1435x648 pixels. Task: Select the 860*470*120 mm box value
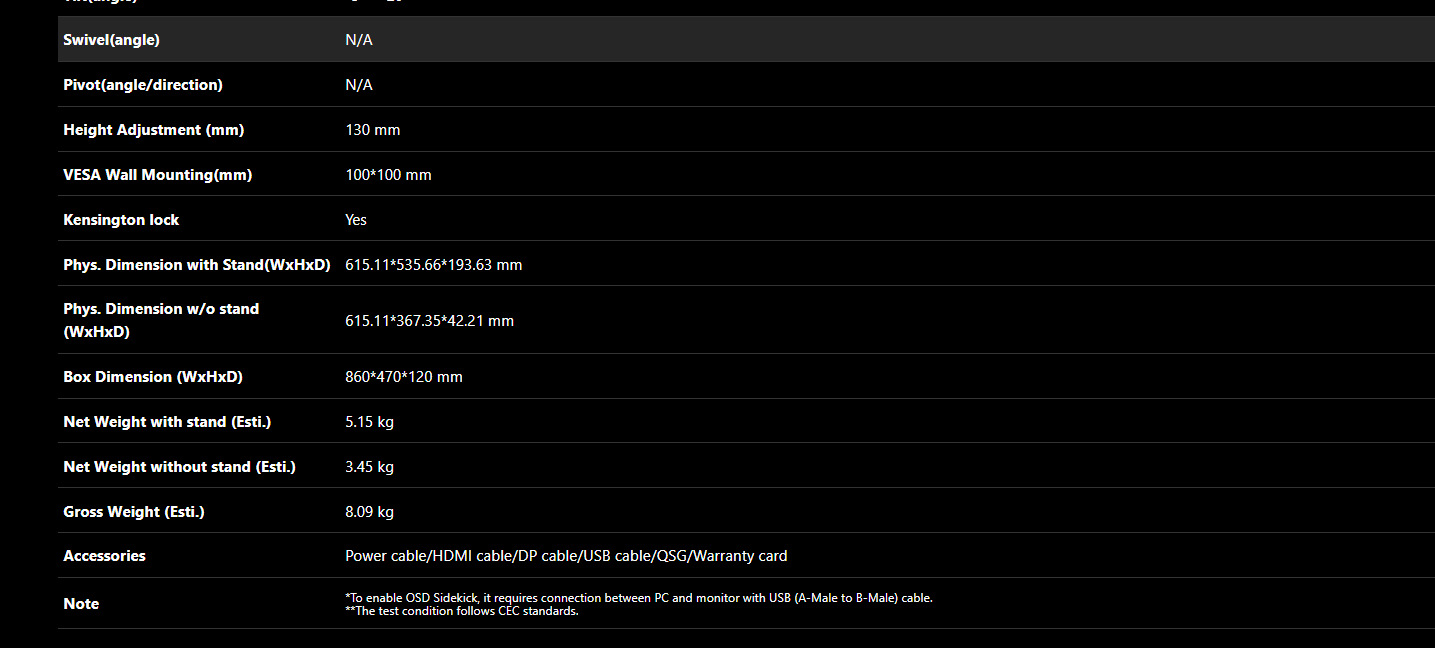pos(403,377)
